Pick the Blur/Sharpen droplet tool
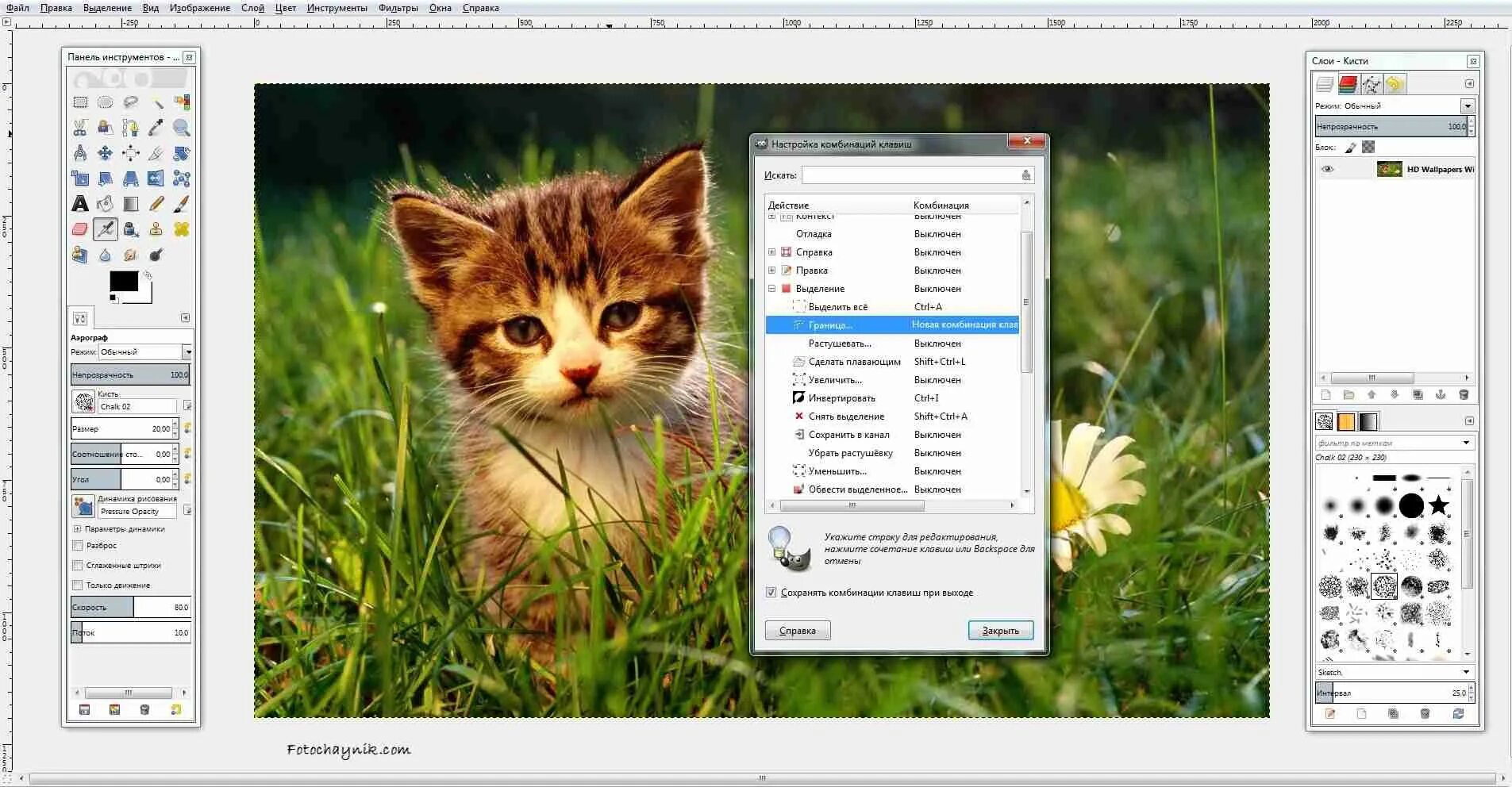 tap(106, 255)
